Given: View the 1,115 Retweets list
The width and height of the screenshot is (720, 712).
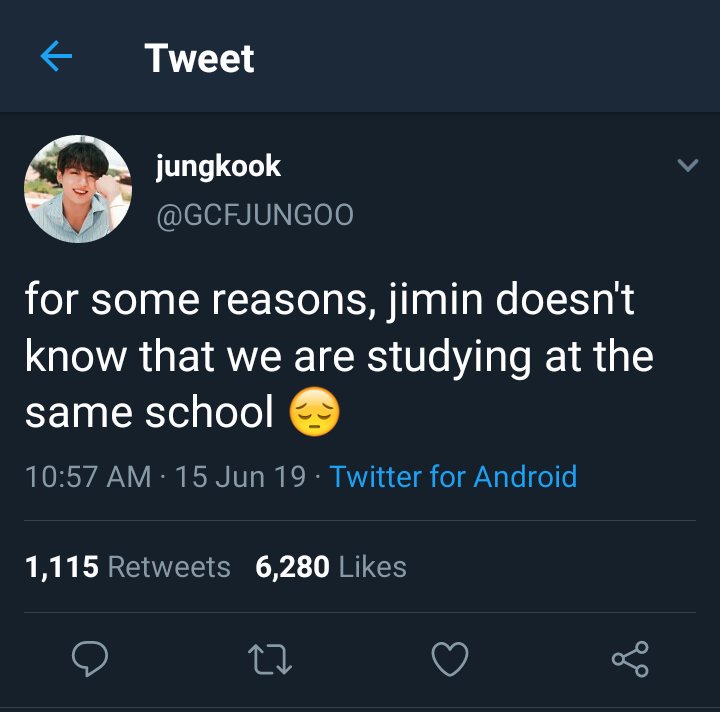Looking at the screenshot, I should [x=128, y=566].
